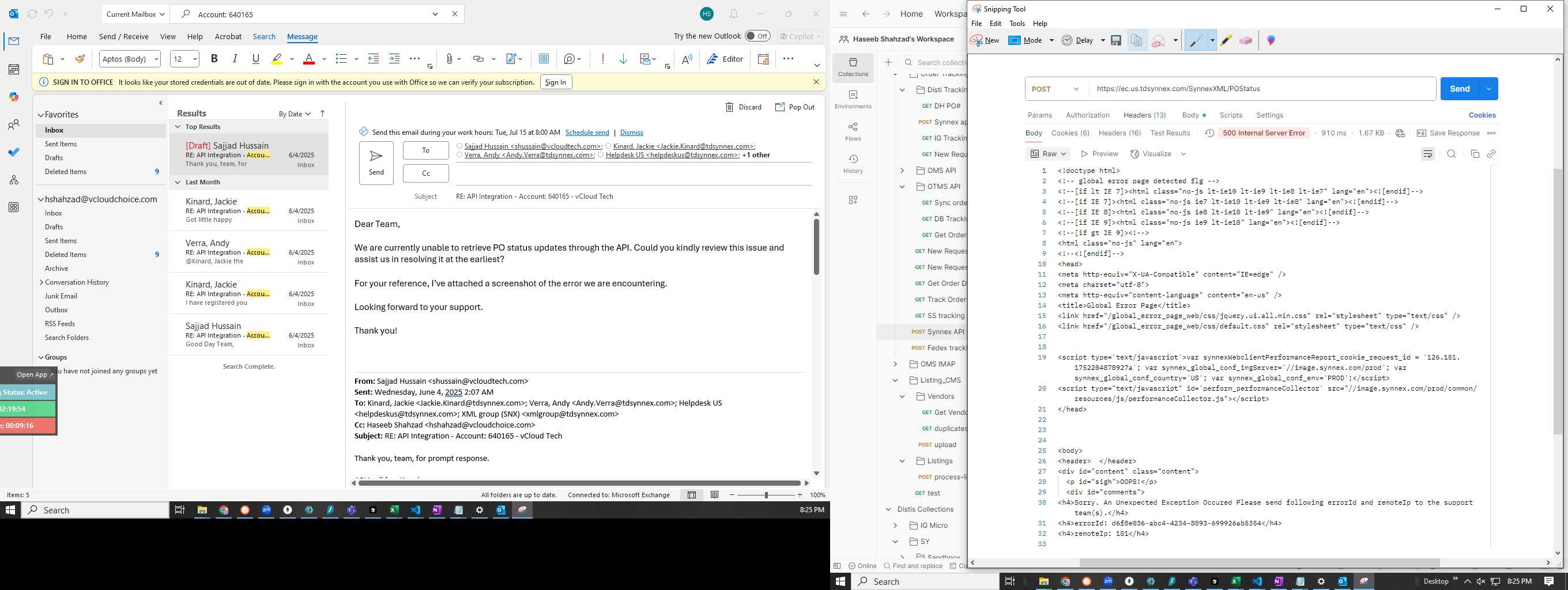
Task: Open the By Date sort dropdown
Action: coord(295,114)
